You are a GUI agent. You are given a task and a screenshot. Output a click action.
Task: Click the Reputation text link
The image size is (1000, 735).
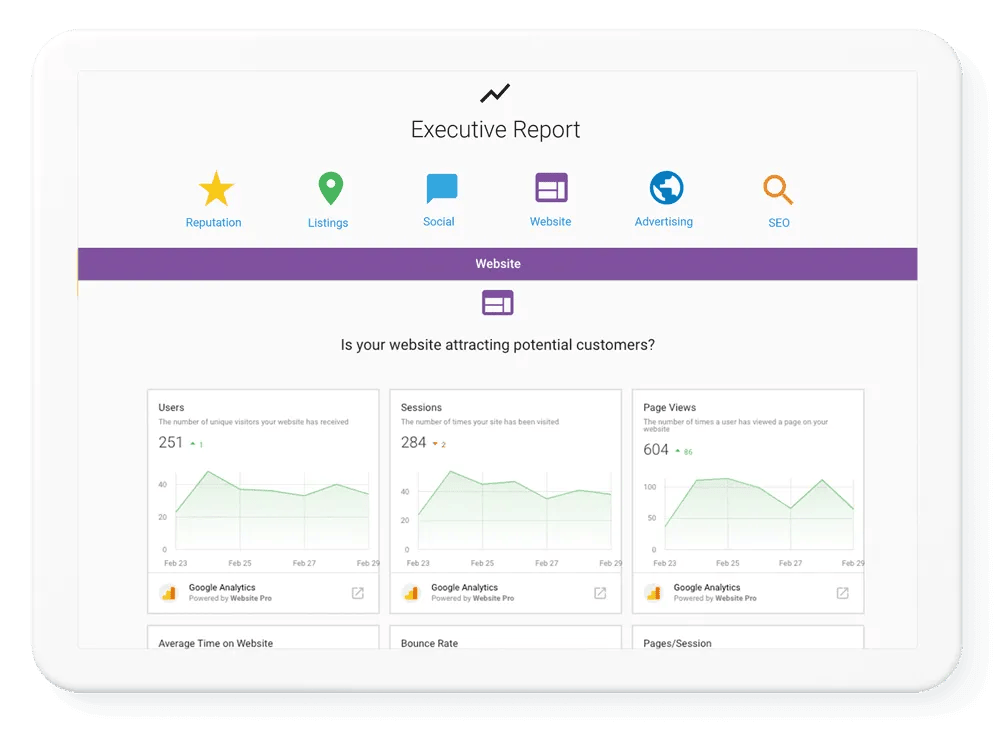coord(214,223)
